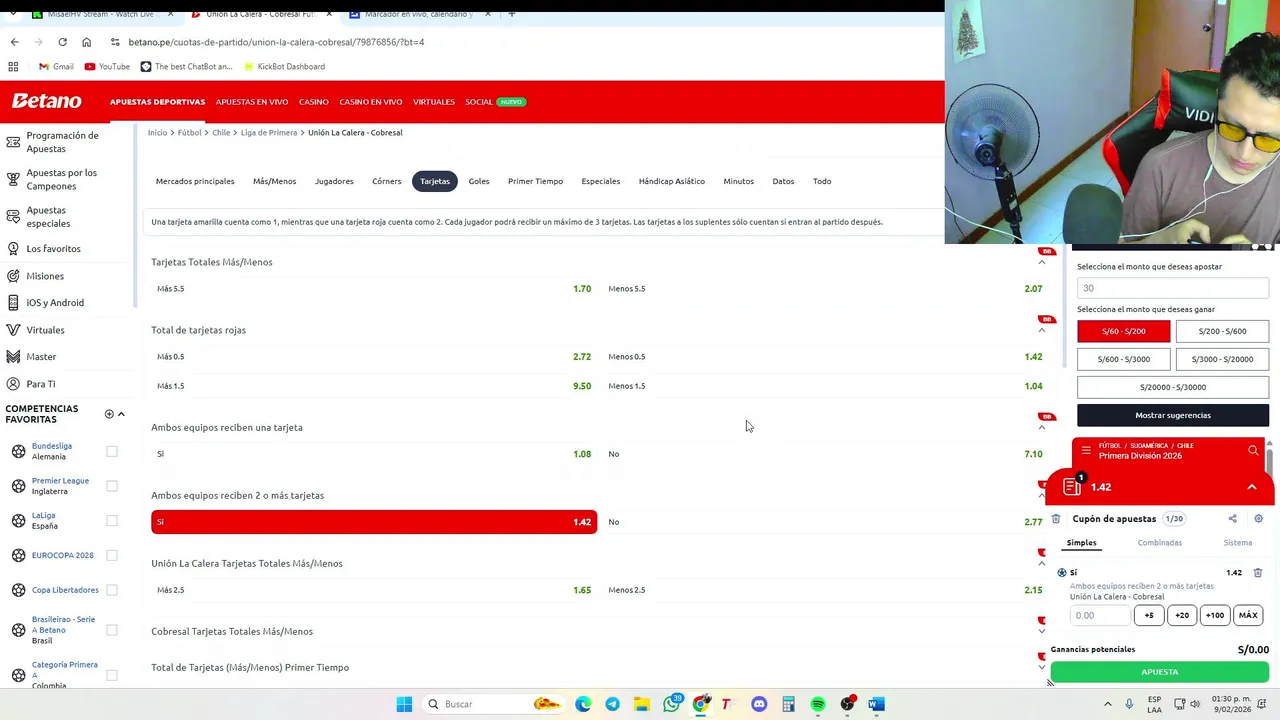This screenshot has width=1280, height=720.
Task: Open Social section in top navigation
Action: click(479, 101)
